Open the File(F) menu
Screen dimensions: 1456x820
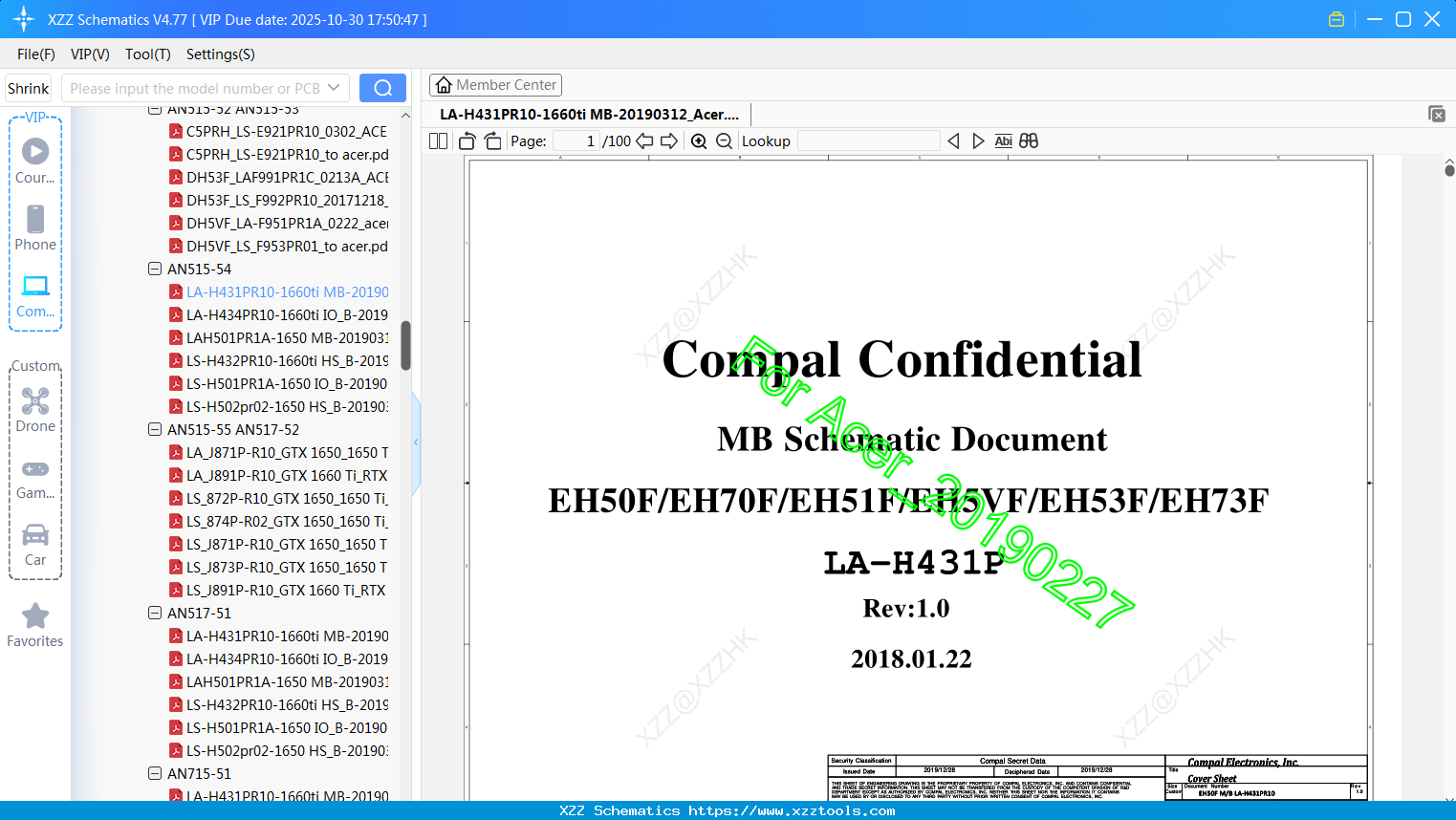(x=36, y=54)
